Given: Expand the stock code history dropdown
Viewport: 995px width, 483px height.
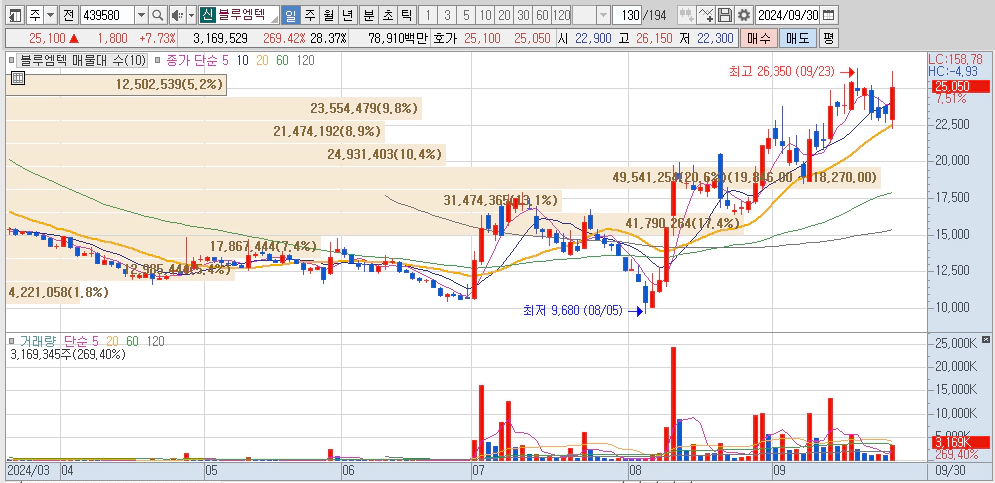Looking at the screenshot, I should coord(142,15).
